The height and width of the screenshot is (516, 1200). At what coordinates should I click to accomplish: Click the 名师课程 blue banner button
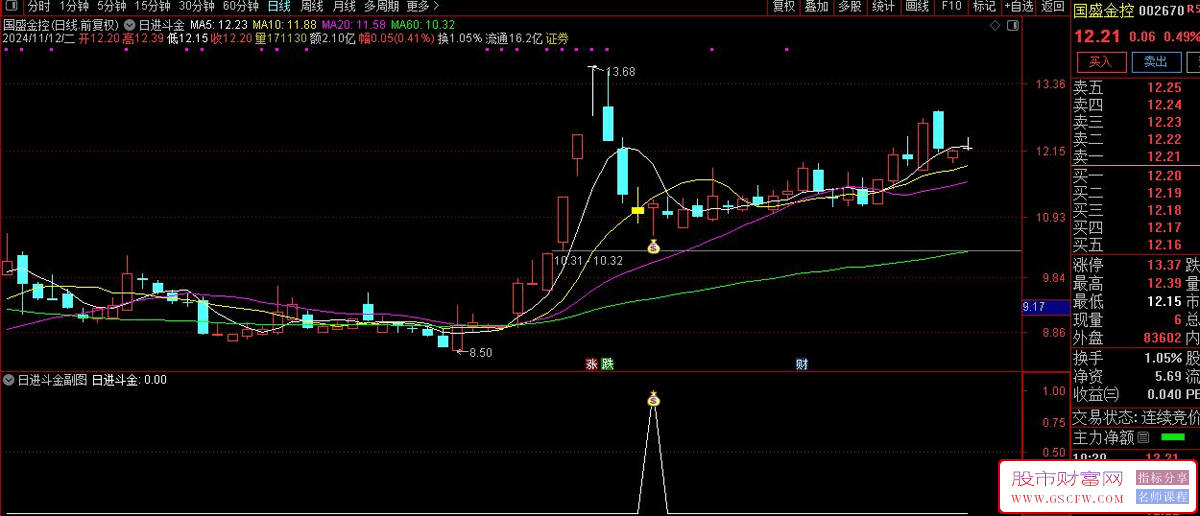coord(1162,497)
